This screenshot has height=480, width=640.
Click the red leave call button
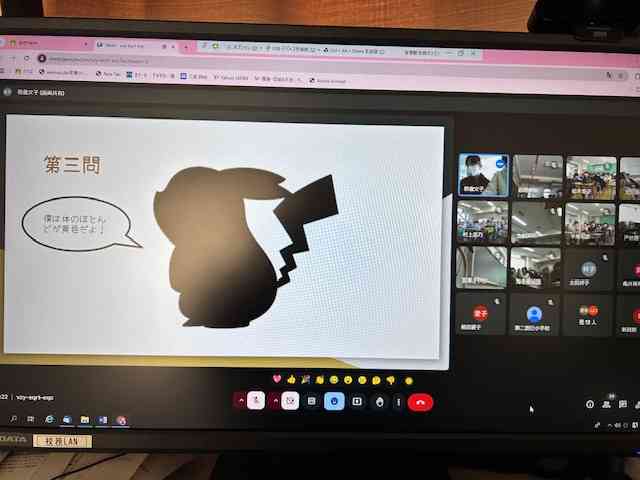click(x=421, y=401)
